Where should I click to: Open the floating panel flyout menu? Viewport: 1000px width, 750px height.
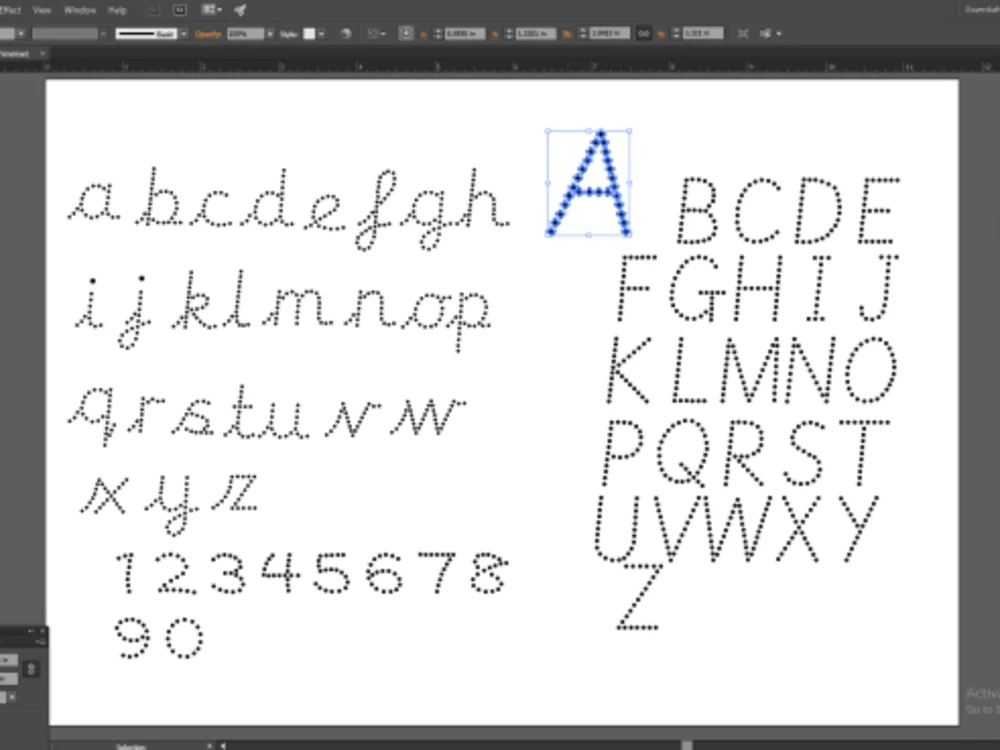pos(40,642)
